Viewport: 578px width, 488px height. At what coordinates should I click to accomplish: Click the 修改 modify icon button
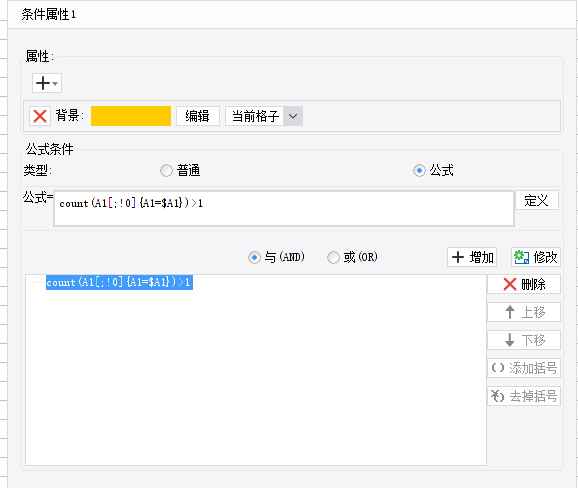(x=536, y=257)
